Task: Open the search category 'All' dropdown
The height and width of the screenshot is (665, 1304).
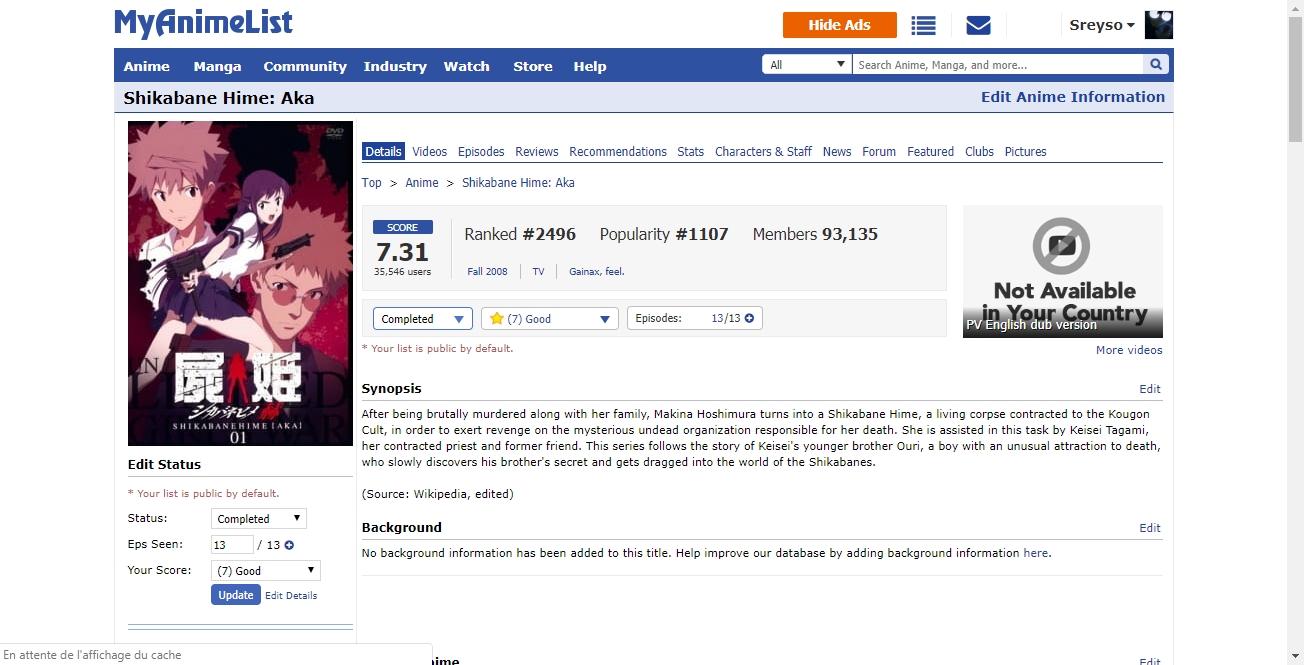Action: 807,65
